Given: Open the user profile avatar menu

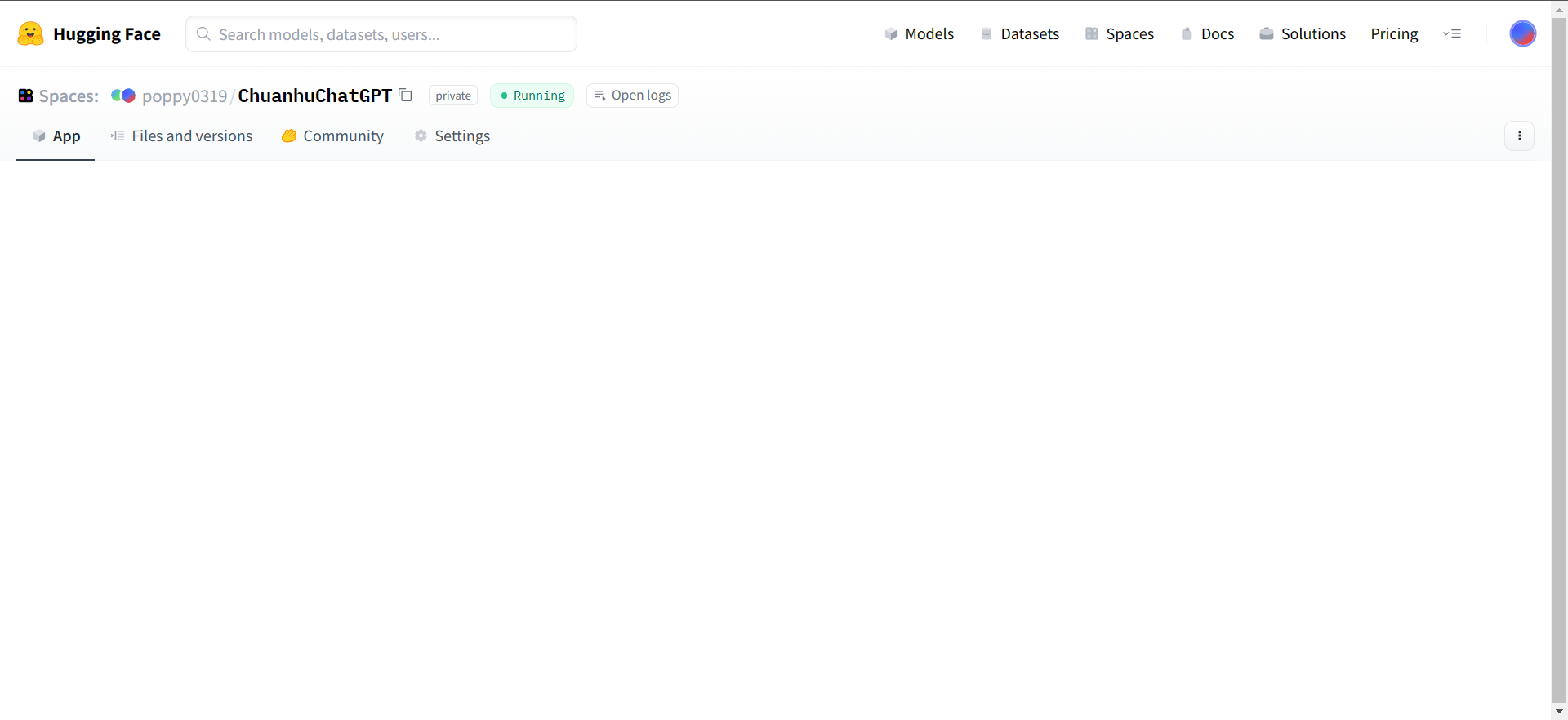Looking at the screenshot, I should pos(1523,33).
